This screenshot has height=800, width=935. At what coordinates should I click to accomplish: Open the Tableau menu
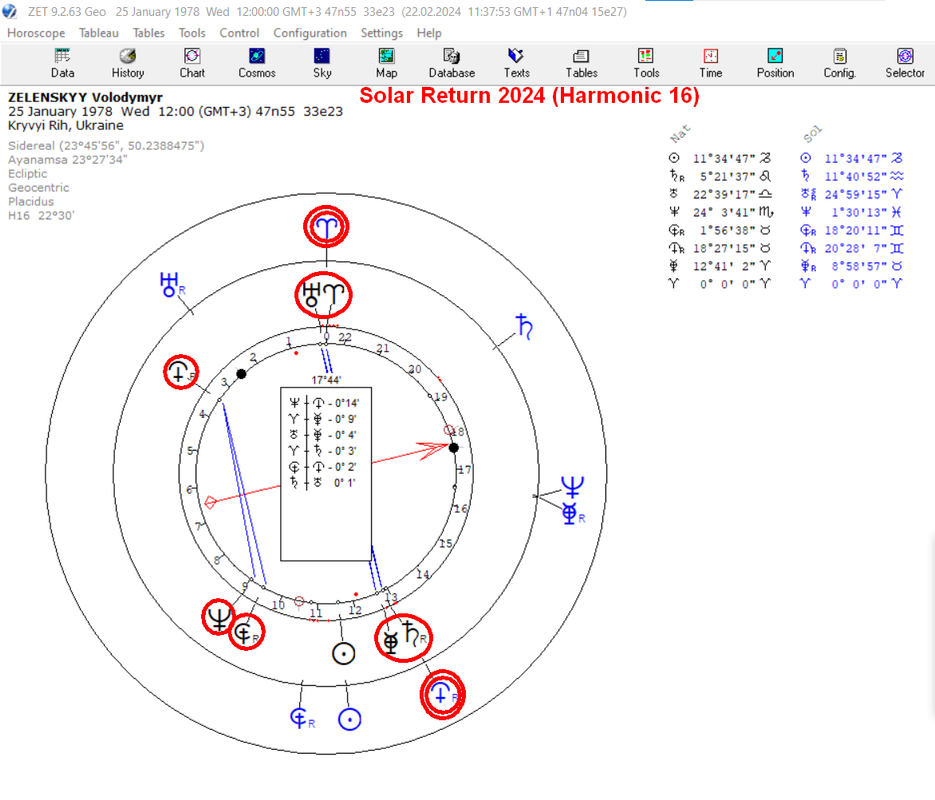point(99,33)
